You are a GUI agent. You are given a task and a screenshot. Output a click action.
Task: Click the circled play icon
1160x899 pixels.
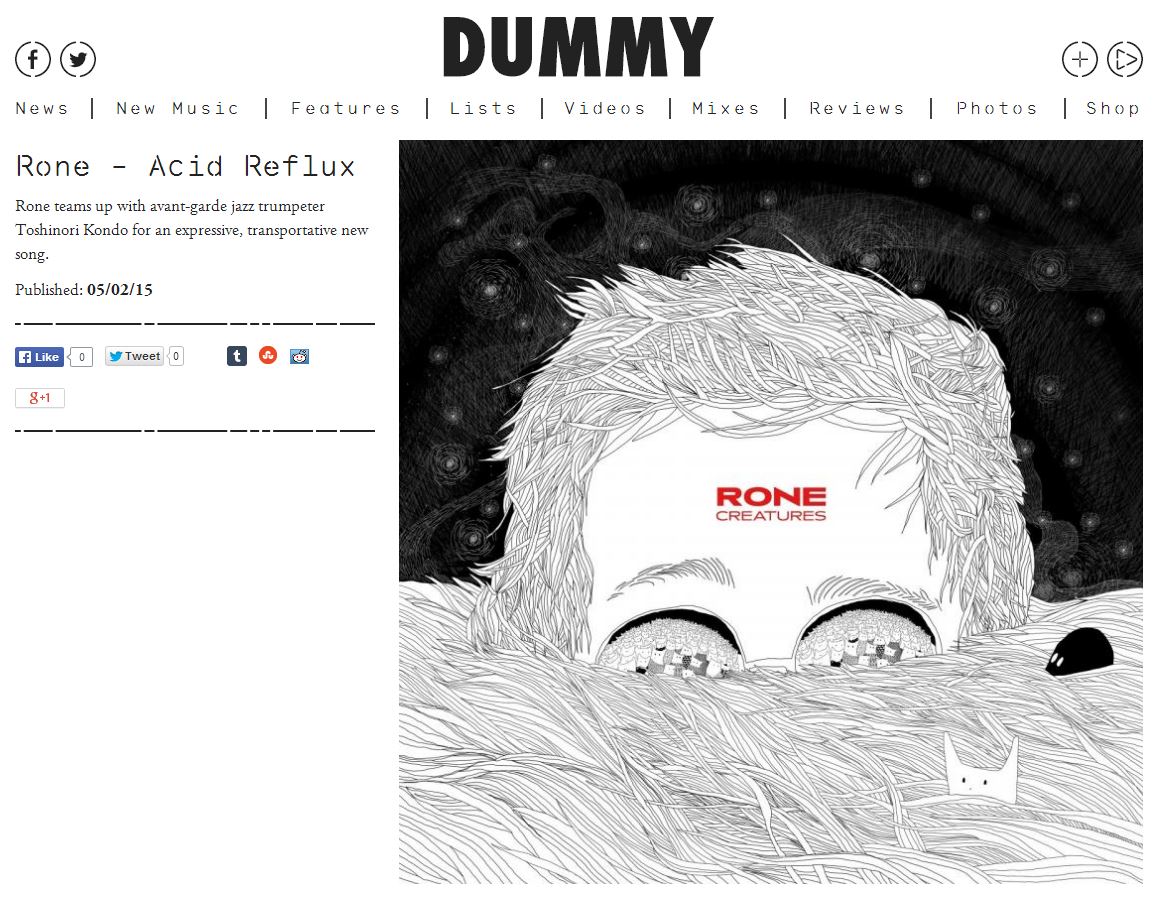click(1124, 59)
